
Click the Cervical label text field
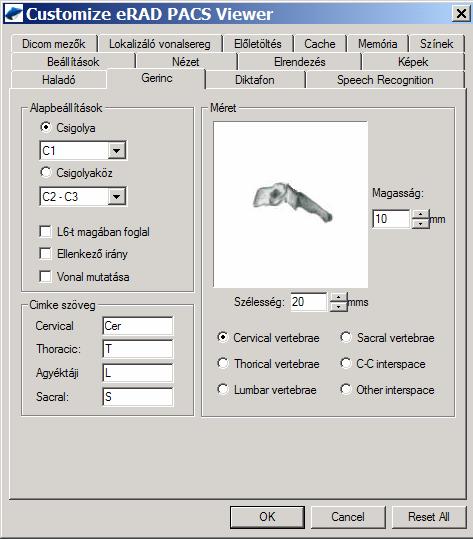(x=138, y=326)
